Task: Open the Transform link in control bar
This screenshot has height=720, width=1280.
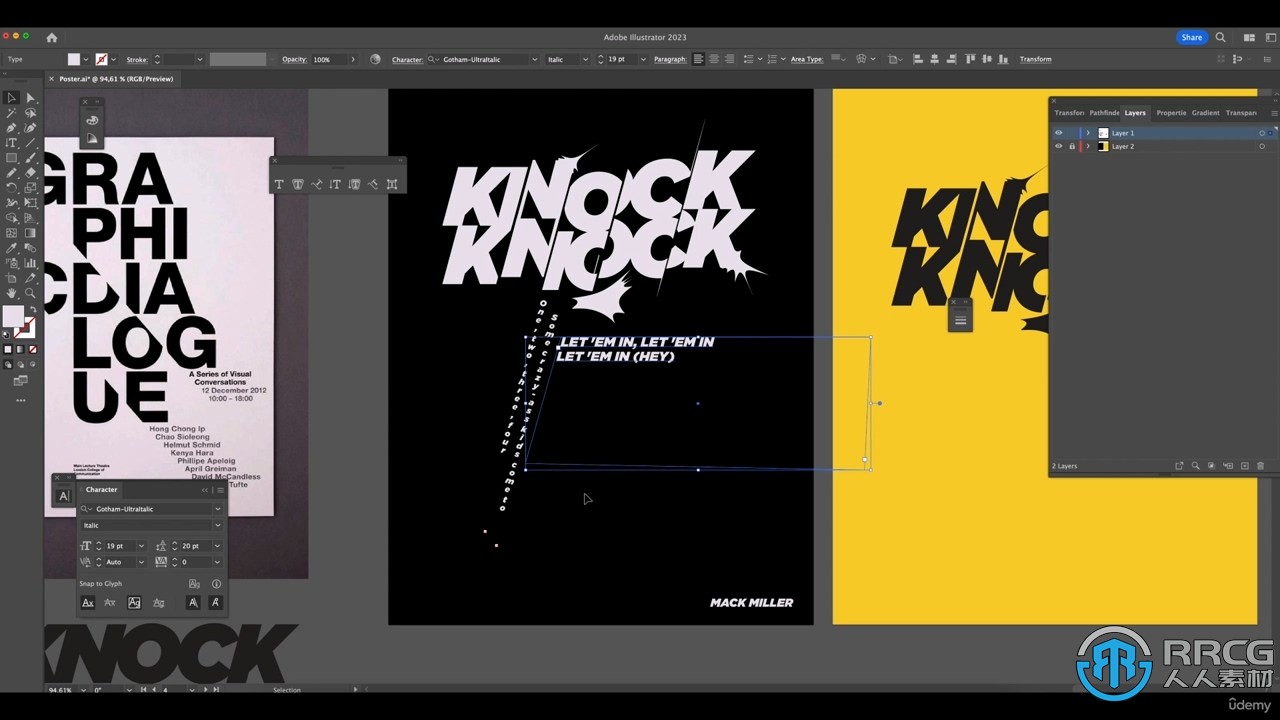Action: pyautogui.click(x=1035, y=59)
